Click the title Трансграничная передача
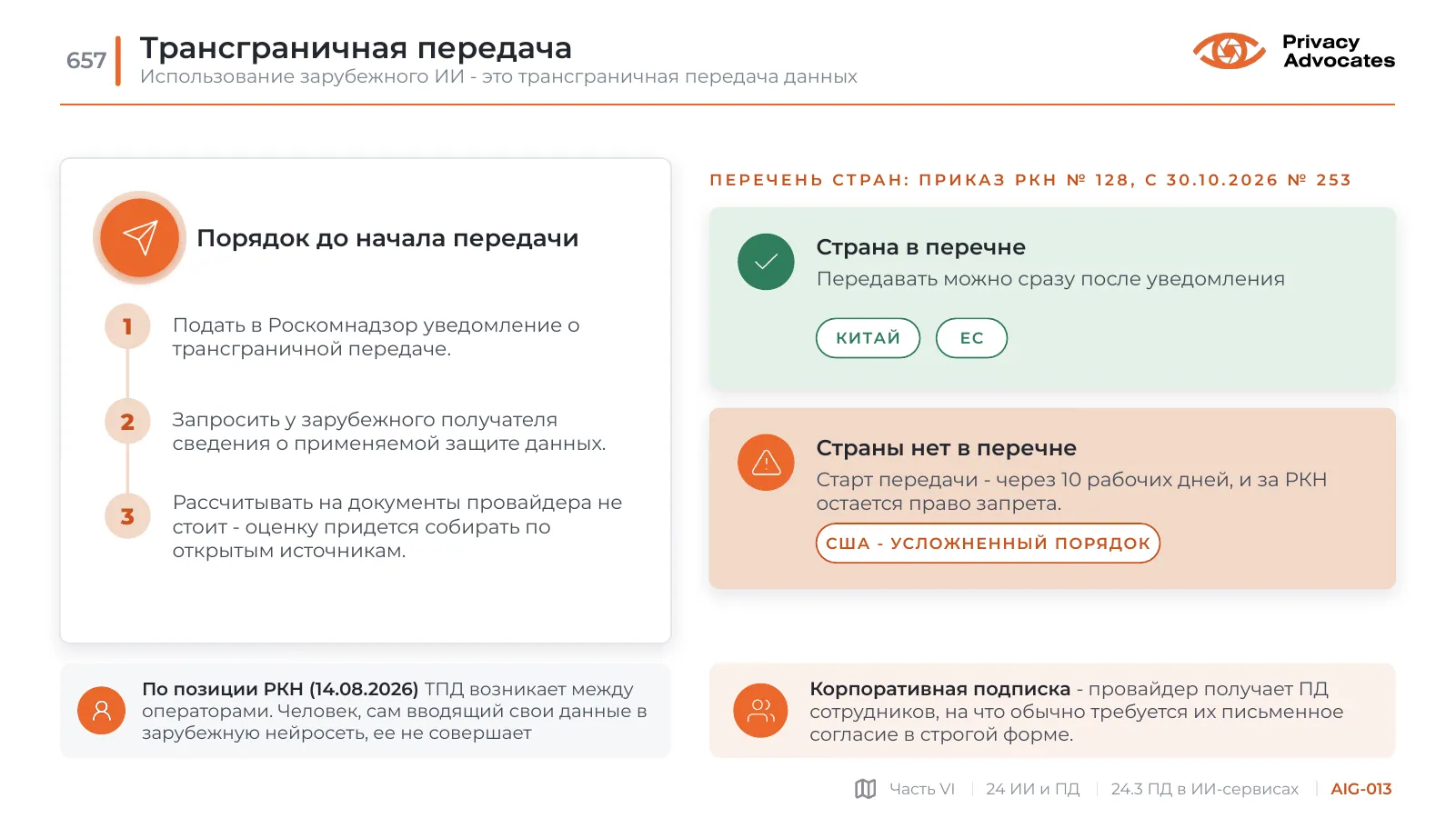1456x818 pixels. (356, 47)
